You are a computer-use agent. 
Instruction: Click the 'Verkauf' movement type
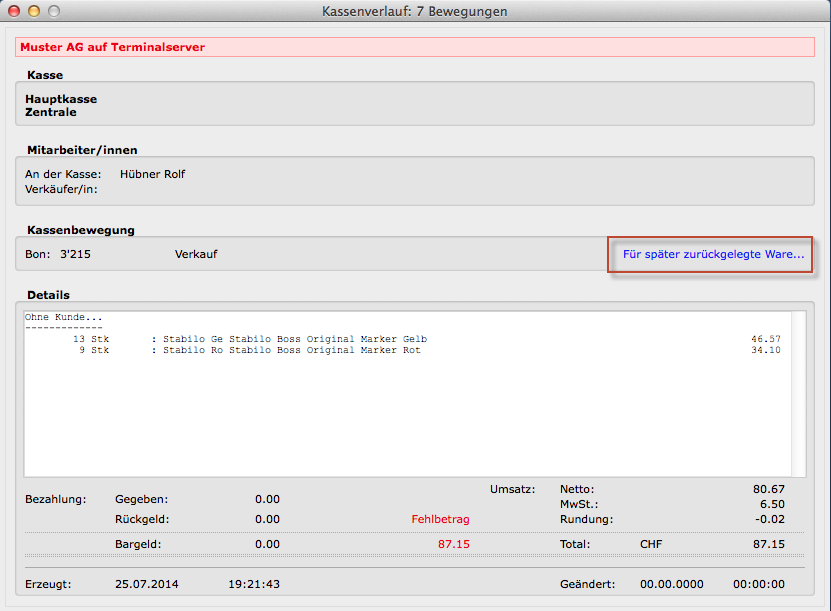tap(195, 254)
